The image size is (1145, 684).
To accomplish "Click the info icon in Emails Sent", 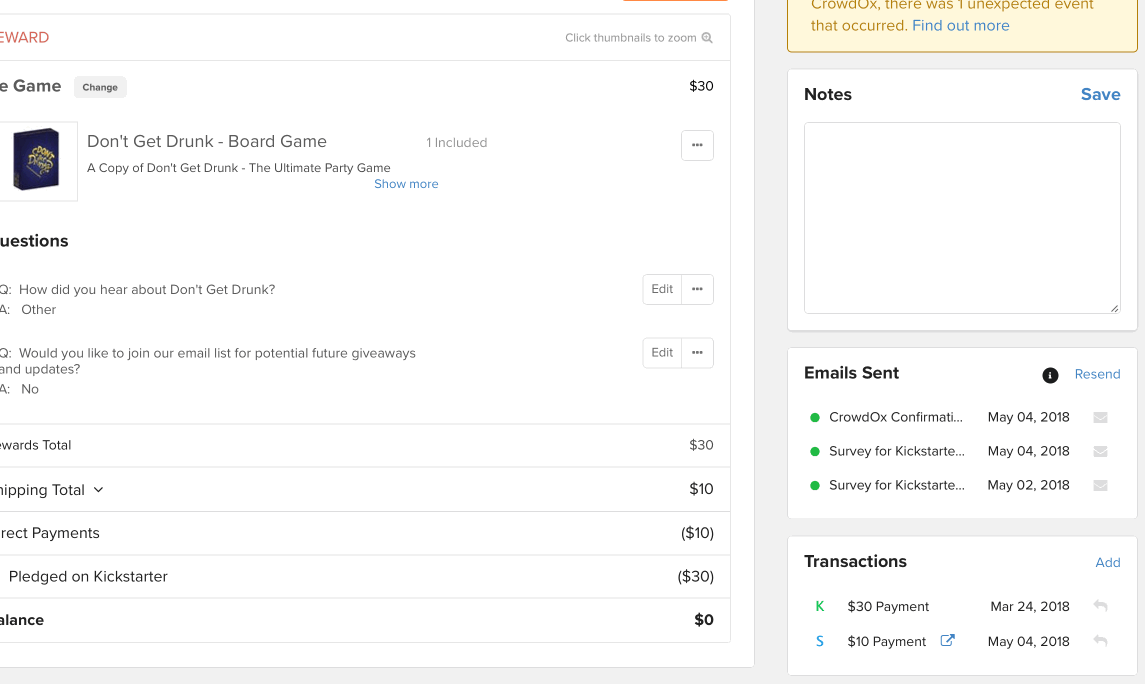I will (x=1050, y=375).
